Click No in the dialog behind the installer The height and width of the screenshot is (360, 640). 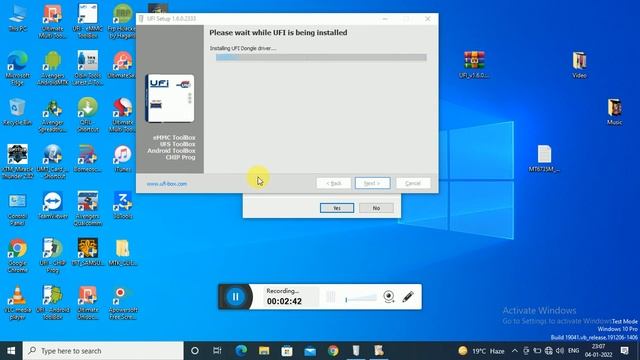point(376,208)
